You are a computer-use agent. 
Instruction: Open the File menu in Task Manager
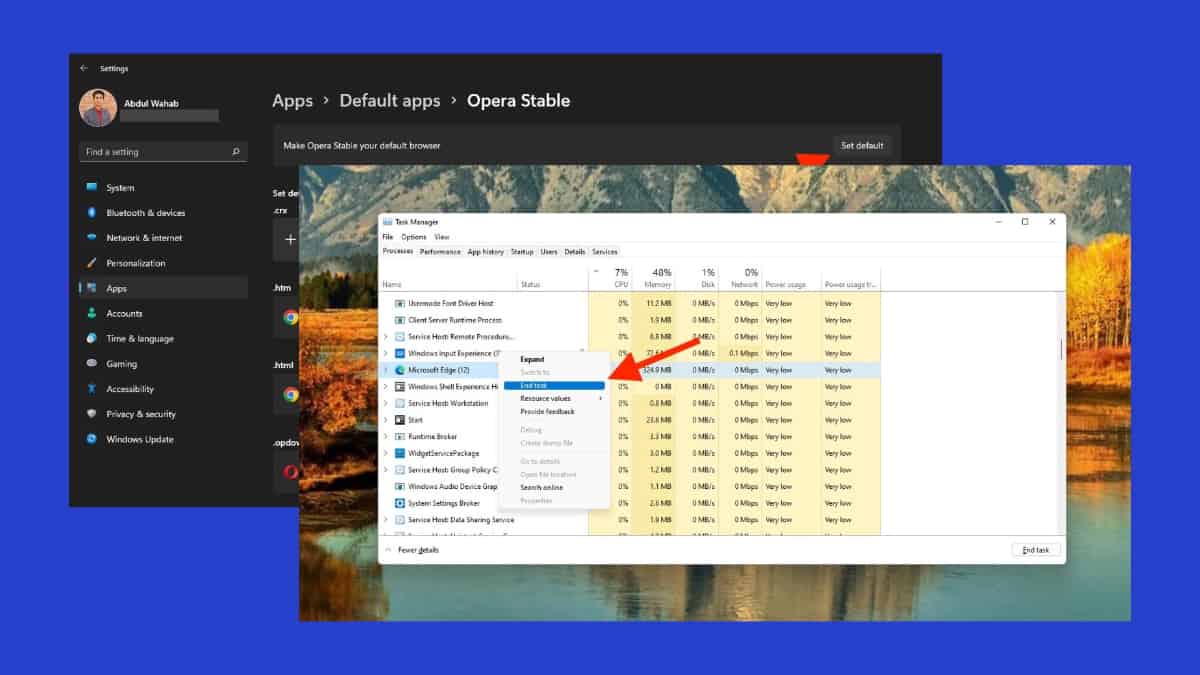coord(387,237)
